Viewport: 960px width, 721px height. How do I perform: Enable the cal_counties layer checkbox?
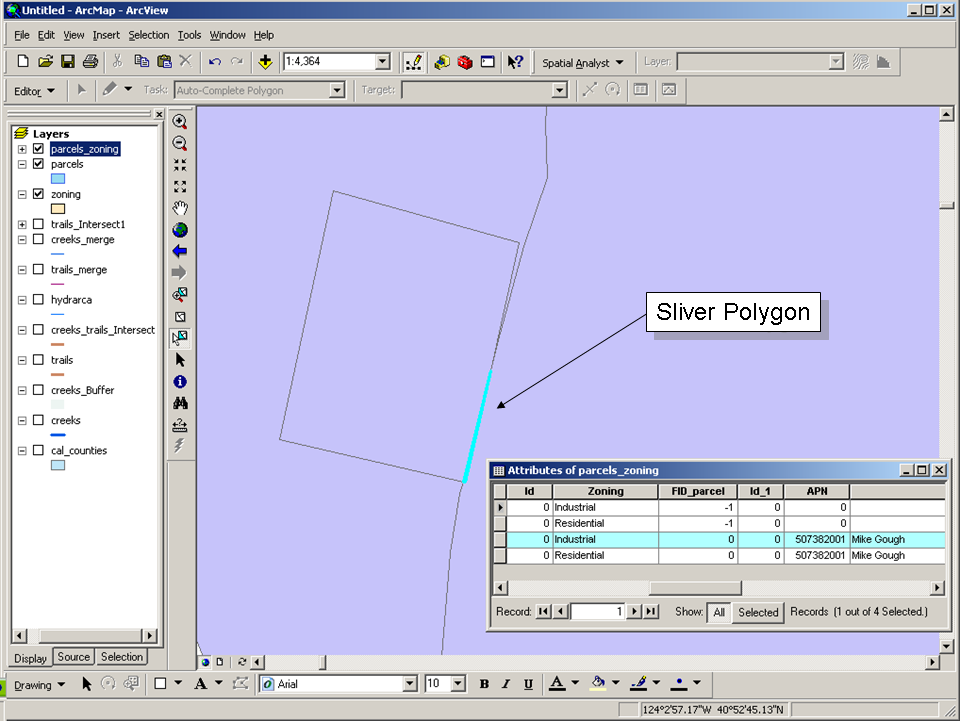(x=39, y=450)
